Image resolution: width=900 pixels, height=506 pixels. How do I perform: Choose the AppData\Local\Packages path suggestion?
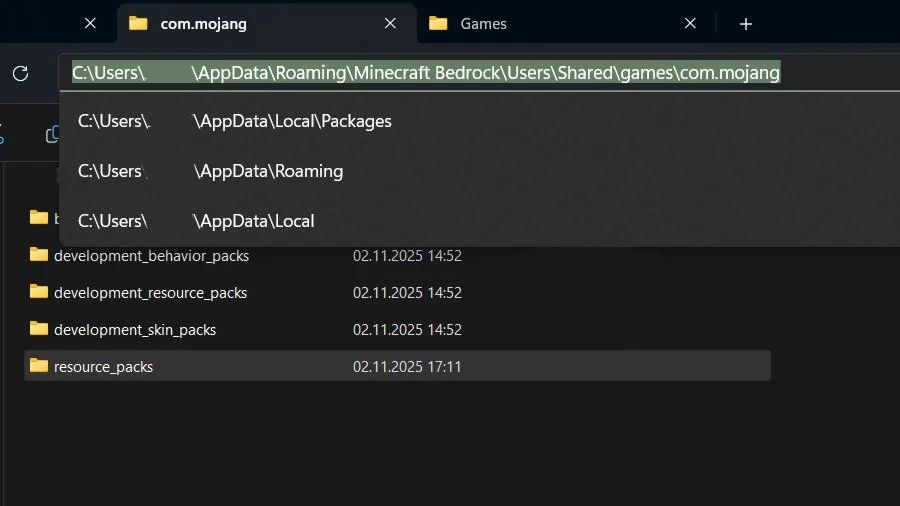click(235, 121)
